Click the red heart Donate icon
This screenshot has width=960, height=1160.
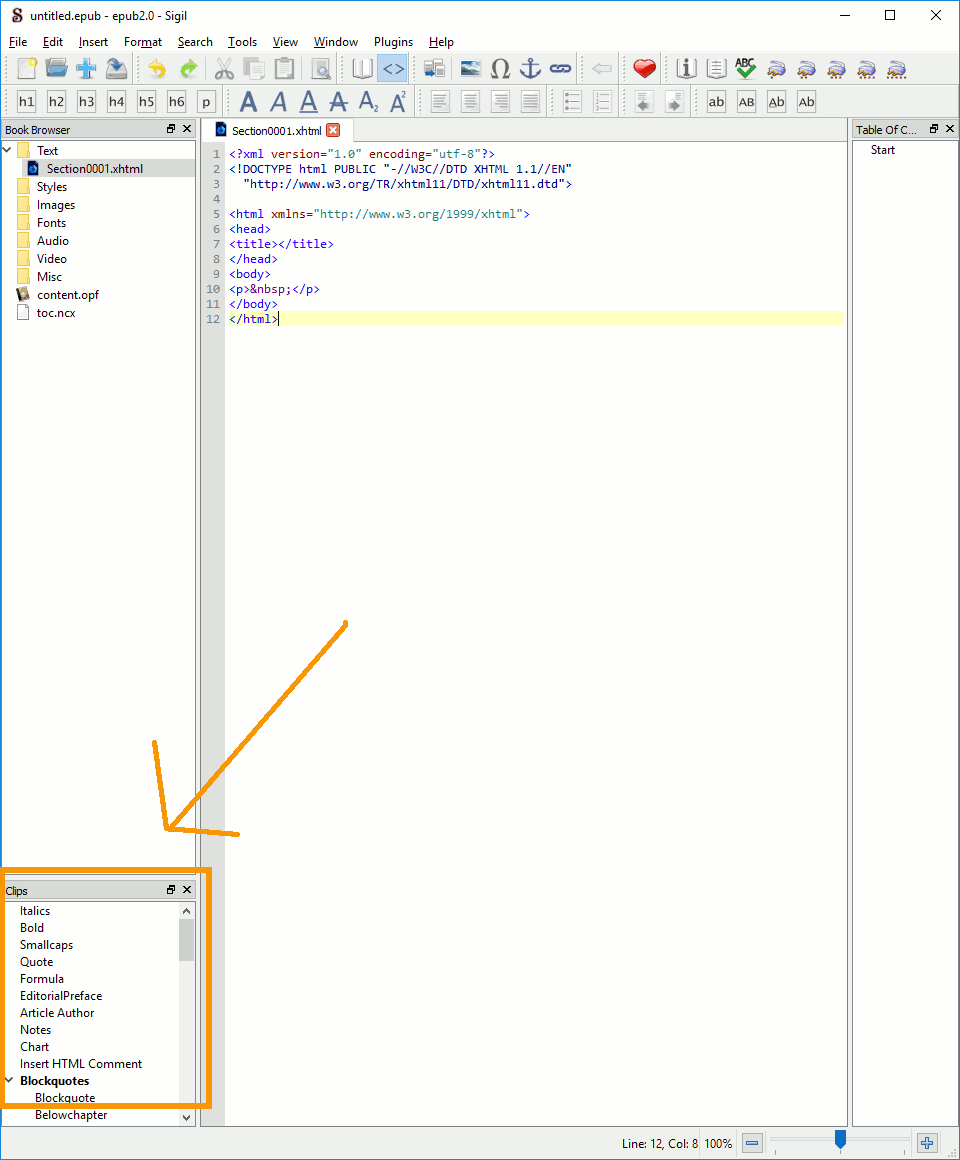click(644, 69)
